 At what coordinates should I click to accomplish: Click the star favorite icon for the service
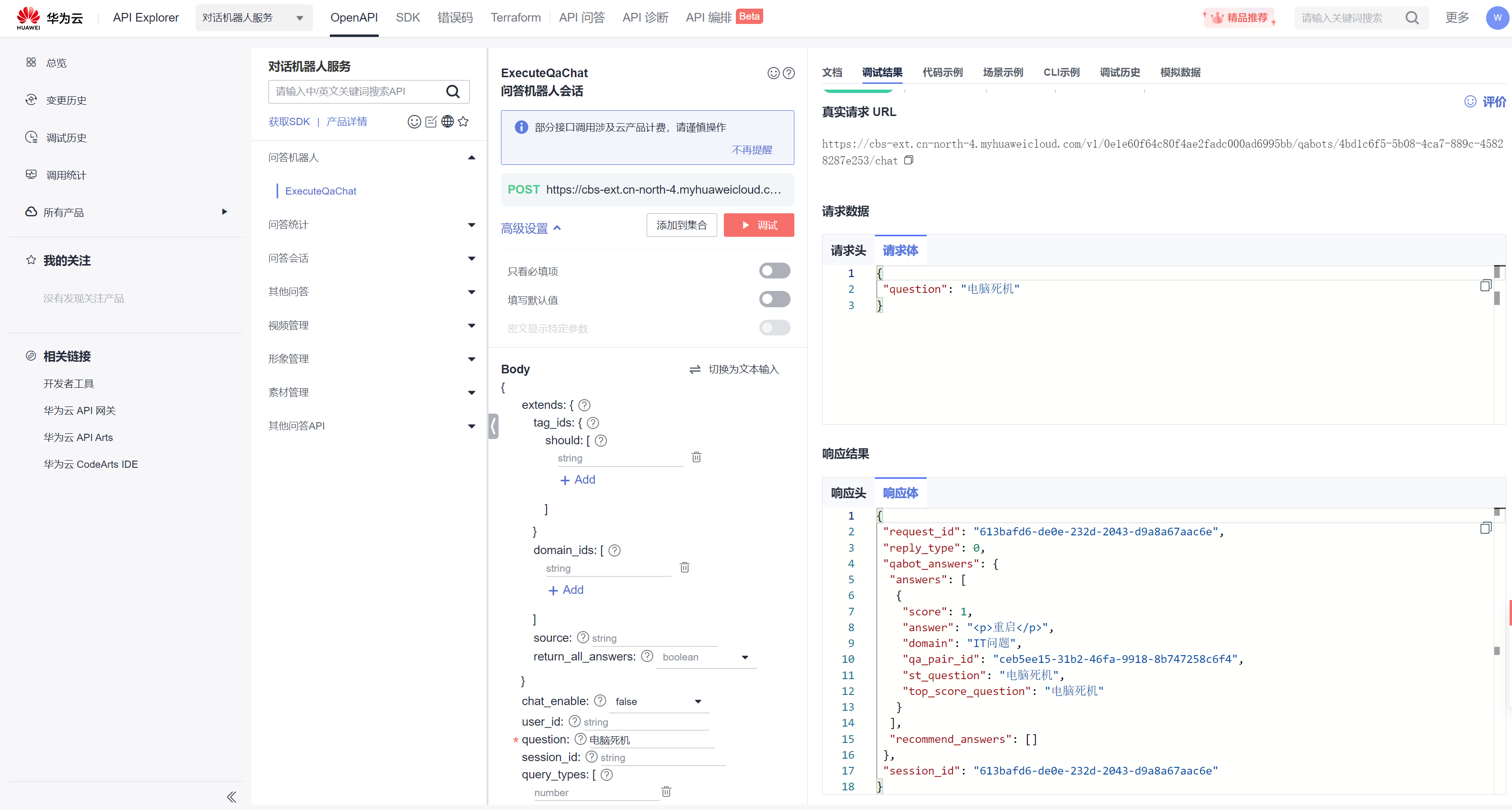[x=463, y=122]
